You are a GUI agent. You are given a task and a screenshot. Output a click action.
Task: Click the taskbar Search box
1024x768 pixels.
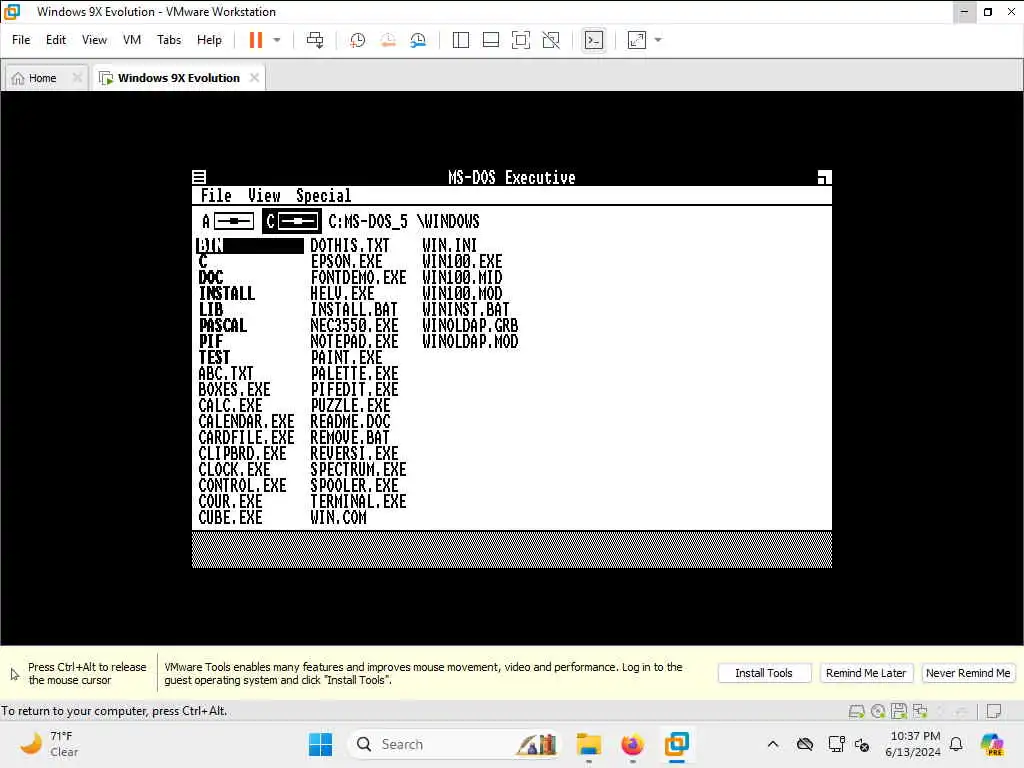click(x=455, y=744)
